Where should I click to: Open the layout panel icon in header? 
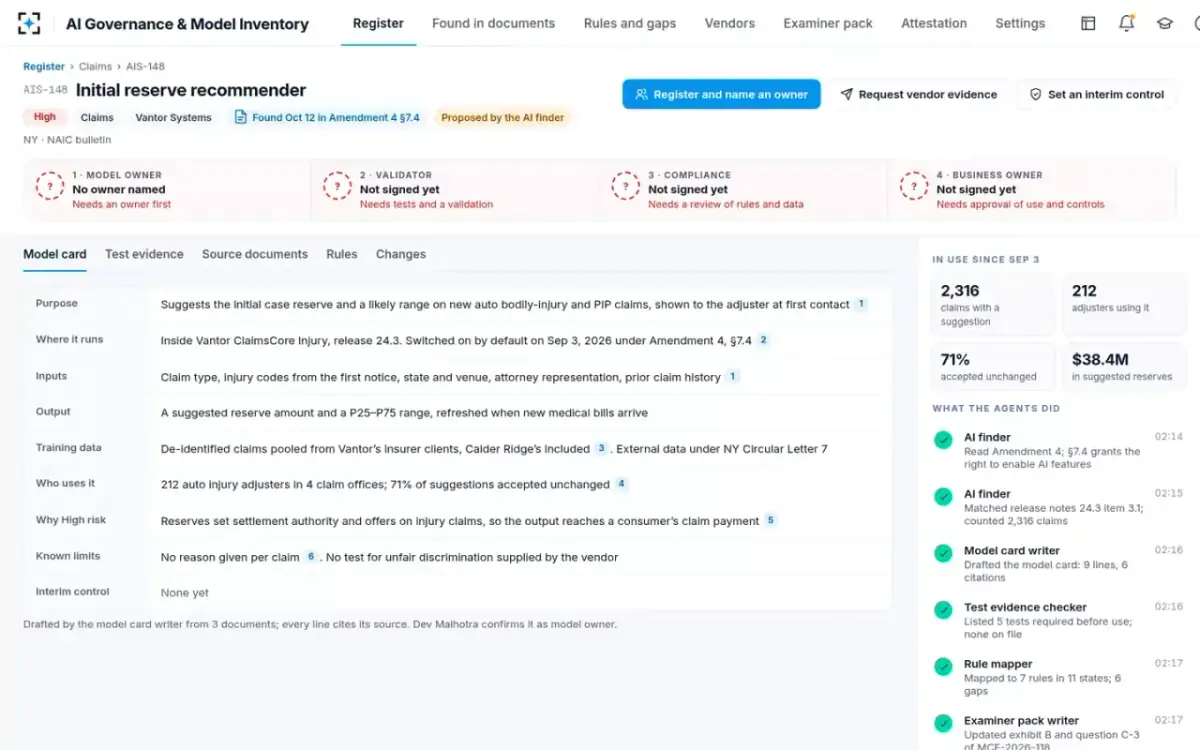point(1088,23)
